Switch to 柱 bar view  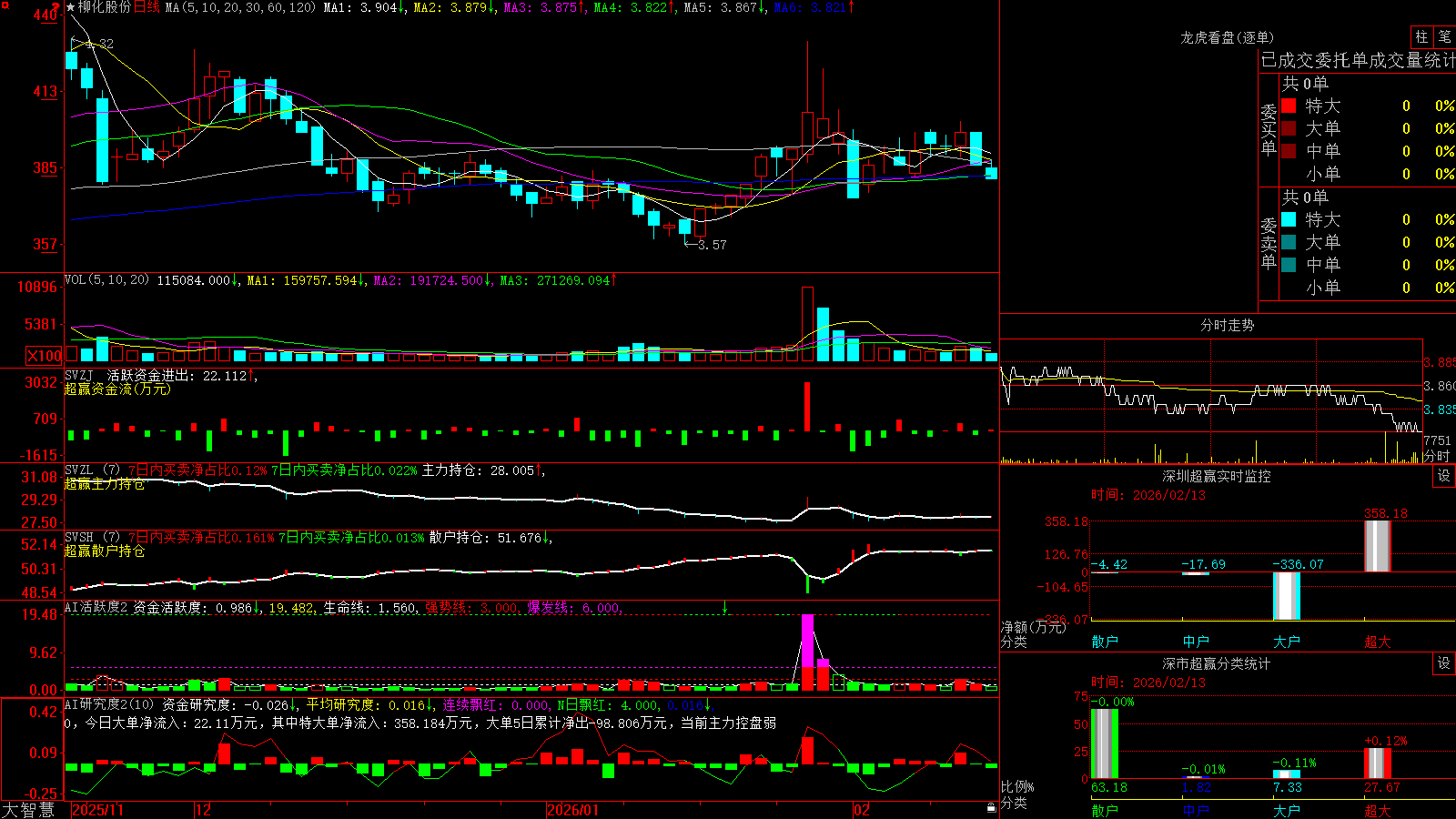coord(1421,37)
